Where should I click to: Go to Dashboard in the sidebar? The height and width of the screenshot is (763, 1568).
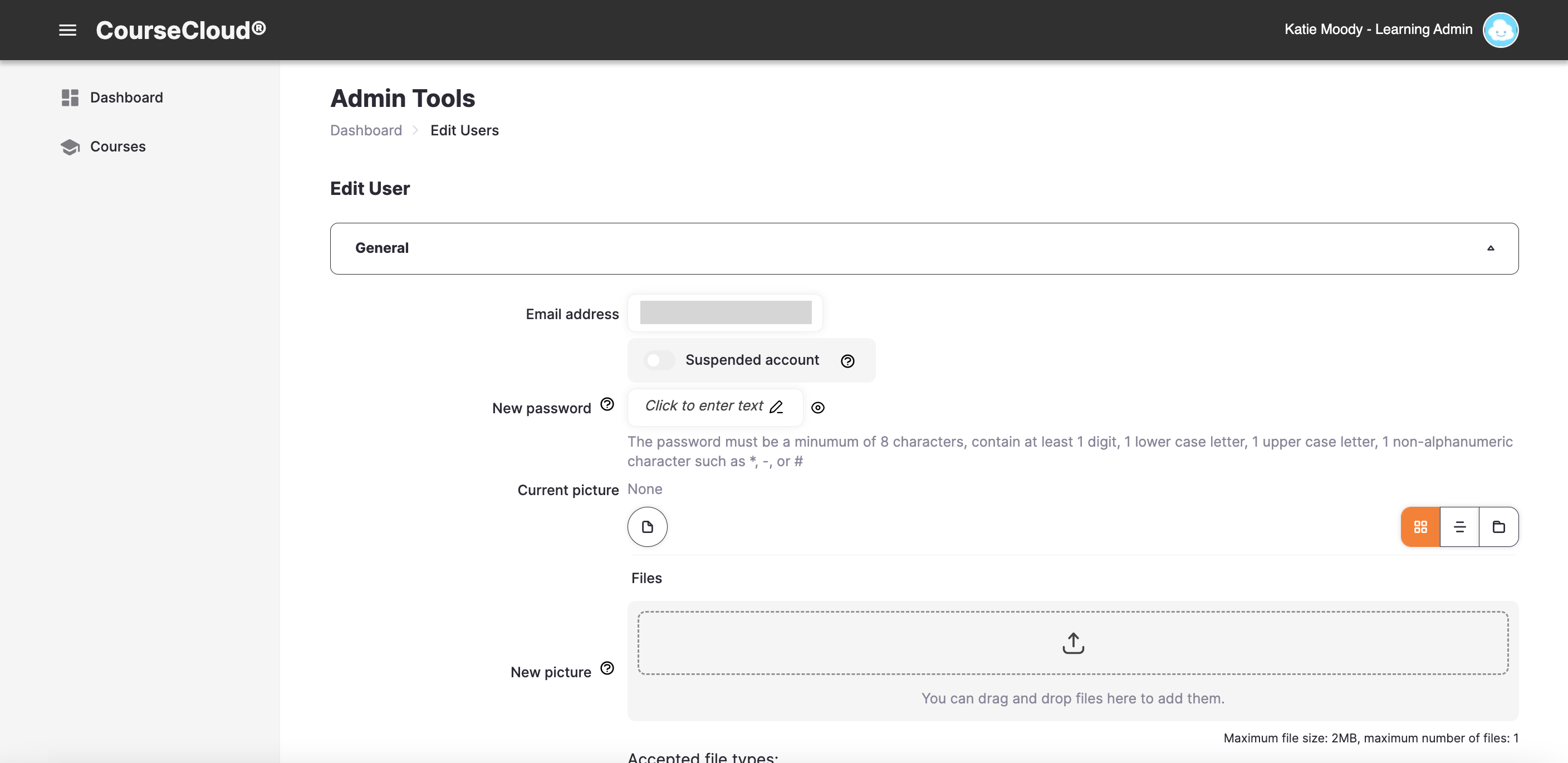[x=126, y=97]
